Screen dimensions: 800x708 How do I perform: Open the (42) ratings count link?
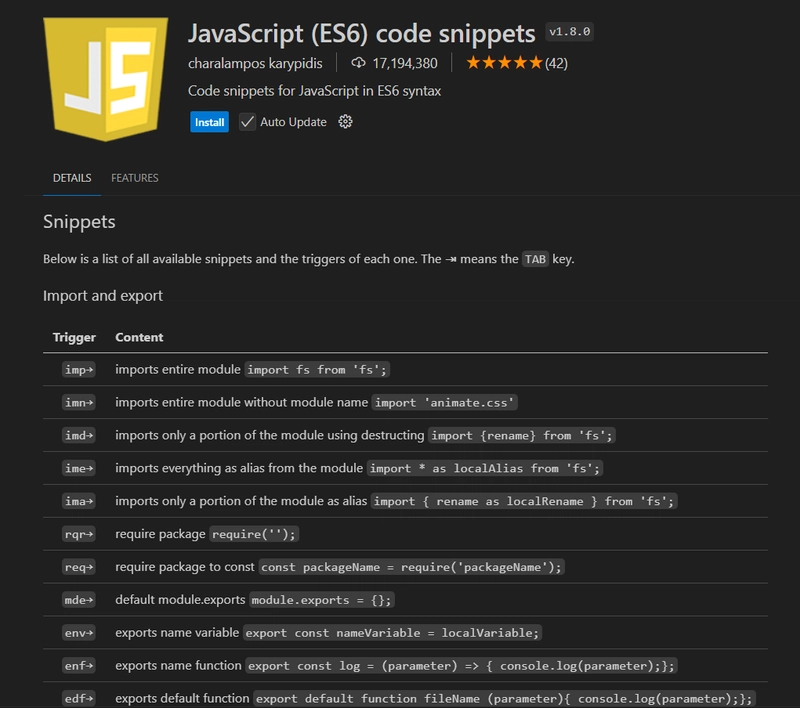(556, 63)
